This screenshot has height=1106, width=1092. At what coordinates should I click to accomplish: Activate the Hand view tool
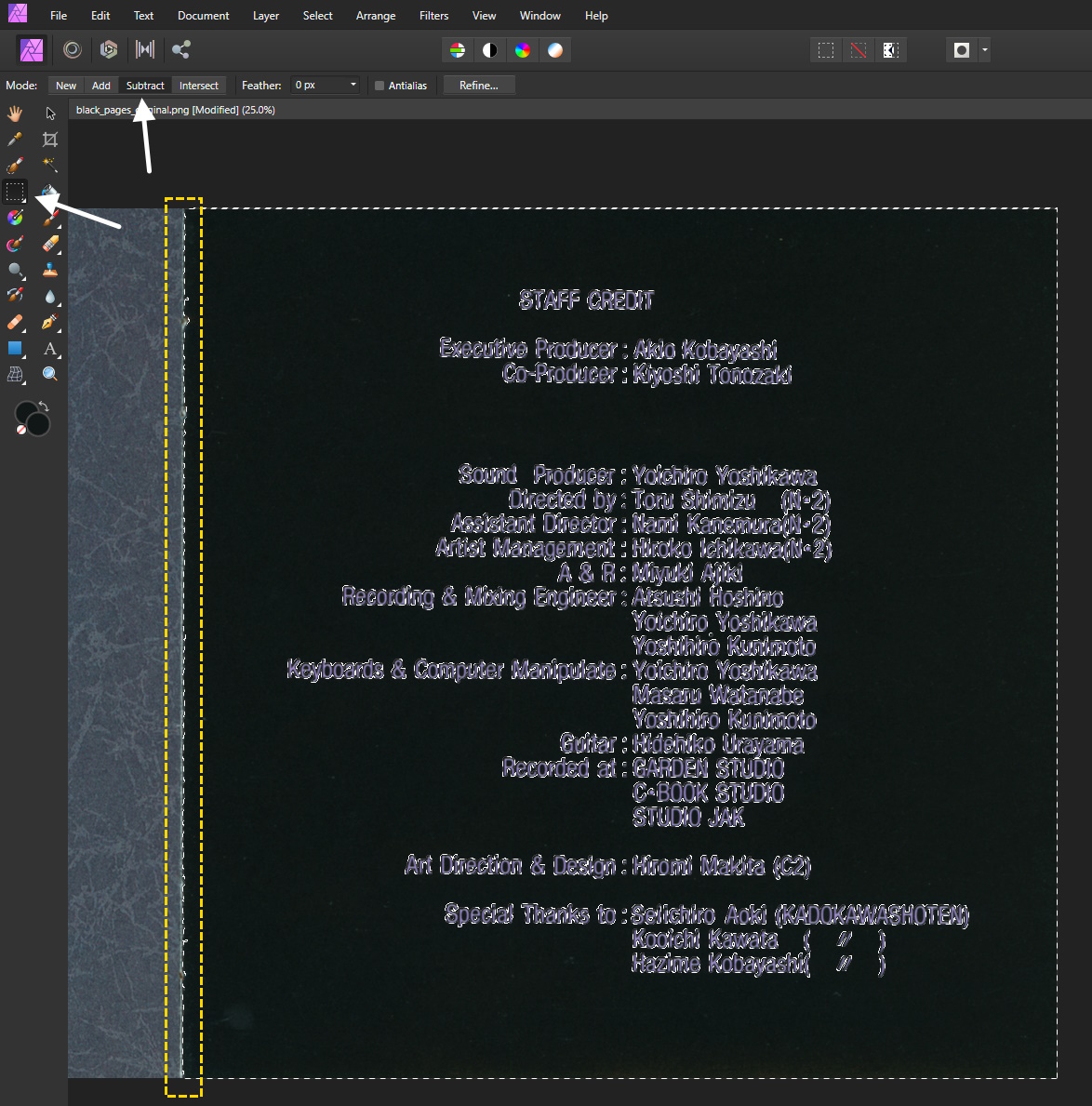(x=15, y=113)
